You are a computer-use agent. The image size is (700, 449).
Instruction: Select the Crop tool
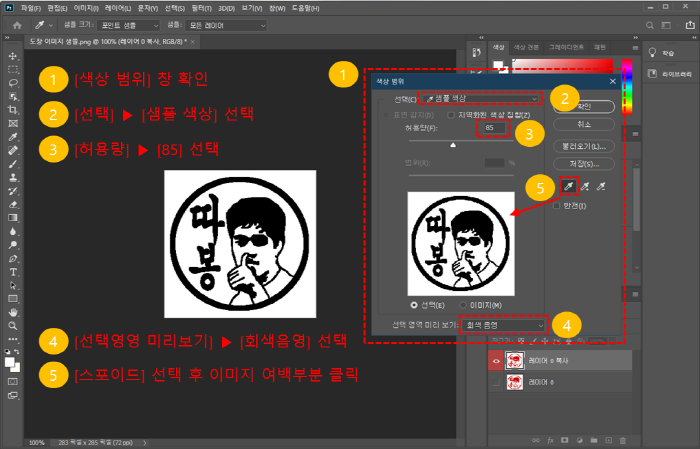pos(13,110)
